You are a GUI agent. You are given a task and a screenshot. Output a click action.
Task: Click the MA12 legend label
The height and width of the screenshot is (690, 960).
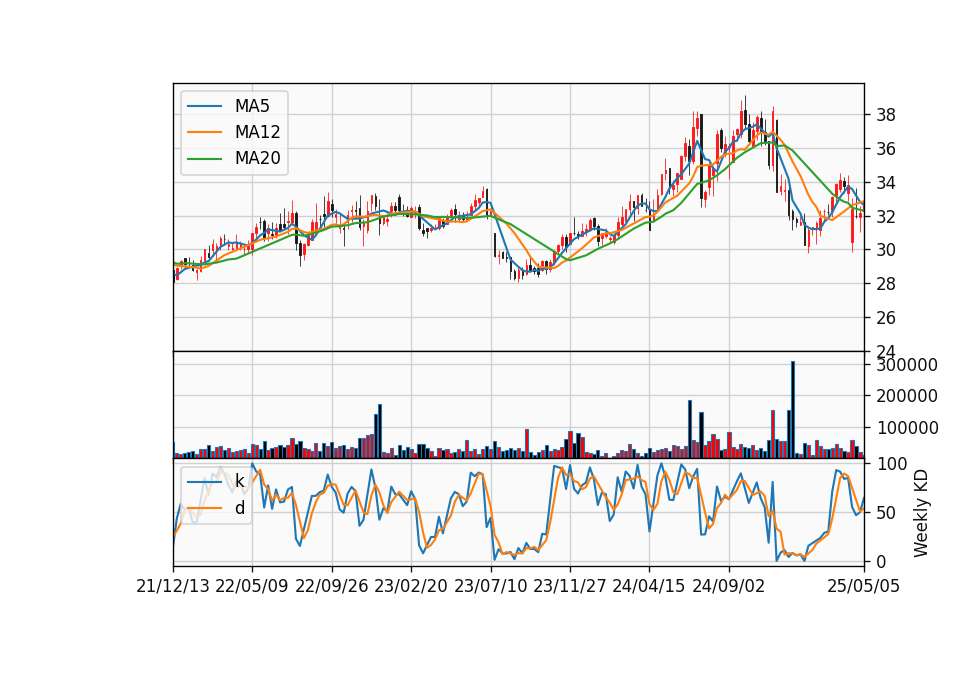(x=257, y=132)
